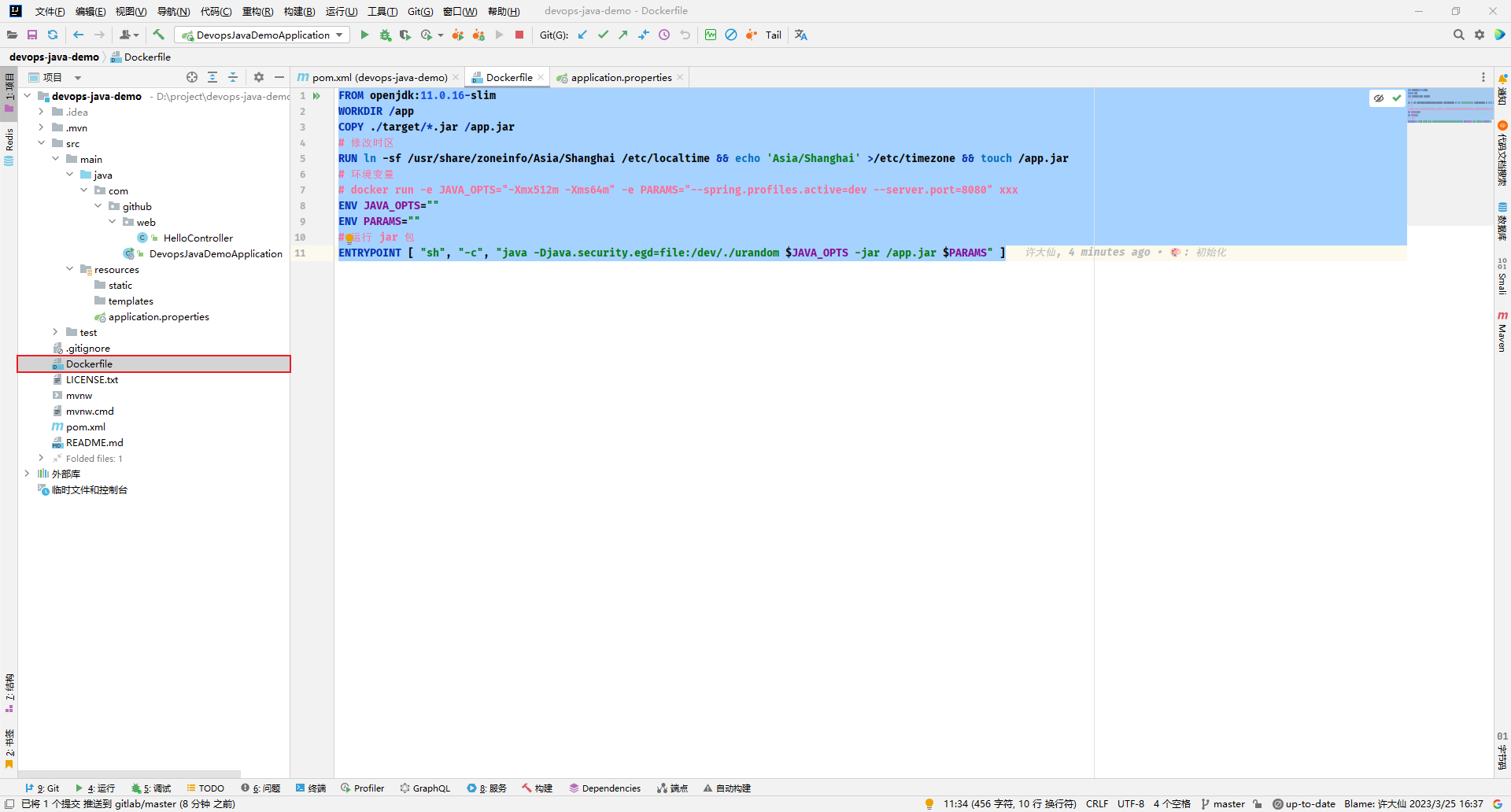
Task: Open project panel options gear
Action: point(259,77)
